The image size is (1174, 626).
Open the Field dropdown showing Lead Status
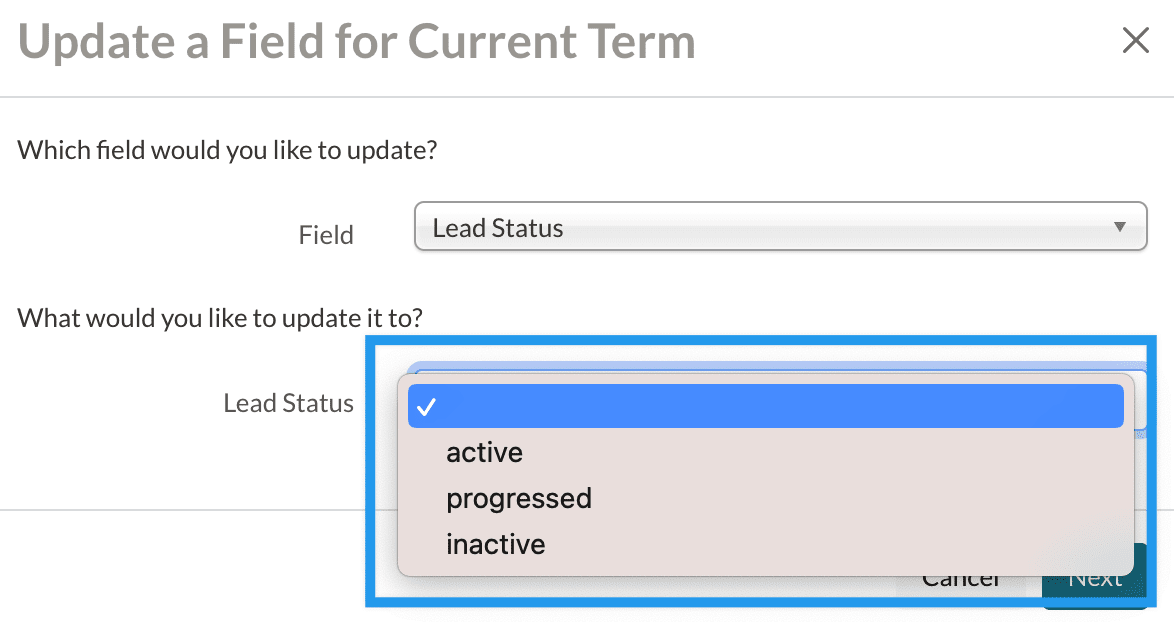(779, 228)
